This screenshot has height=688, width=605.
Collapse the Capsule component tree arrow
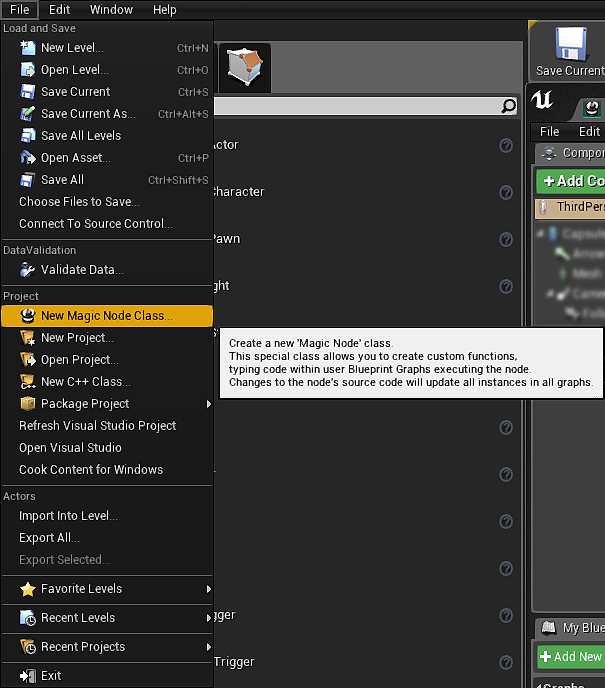click(541, 233)
